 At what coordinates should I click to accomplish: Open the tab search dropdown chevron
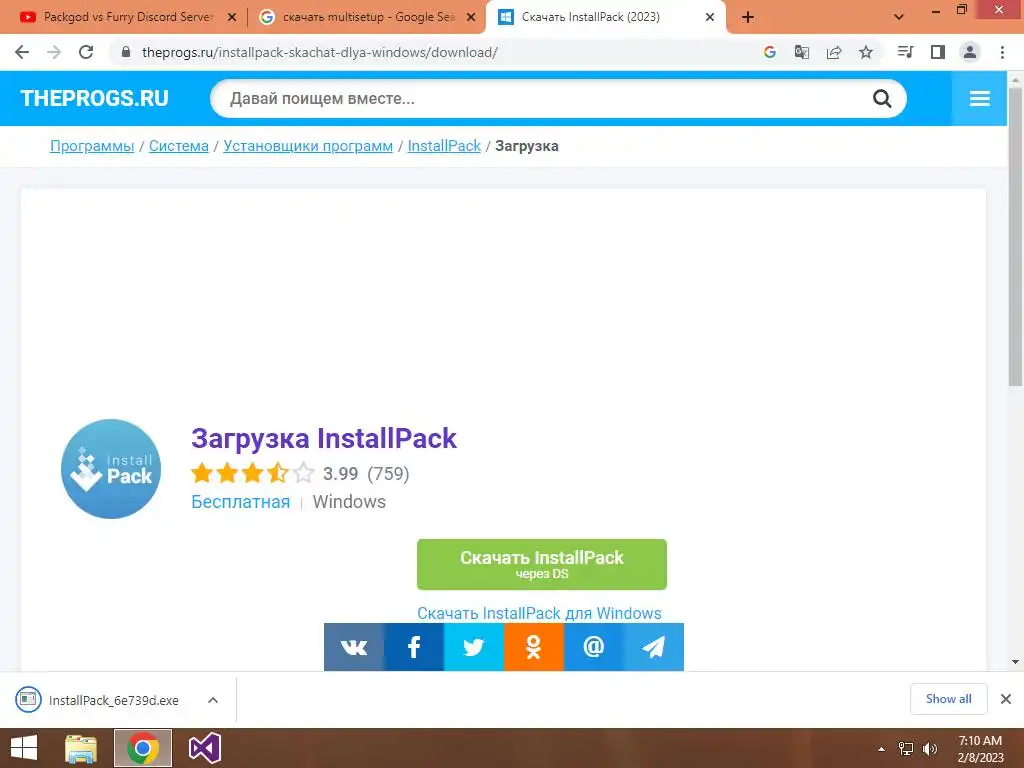click(x=899, y=17)
